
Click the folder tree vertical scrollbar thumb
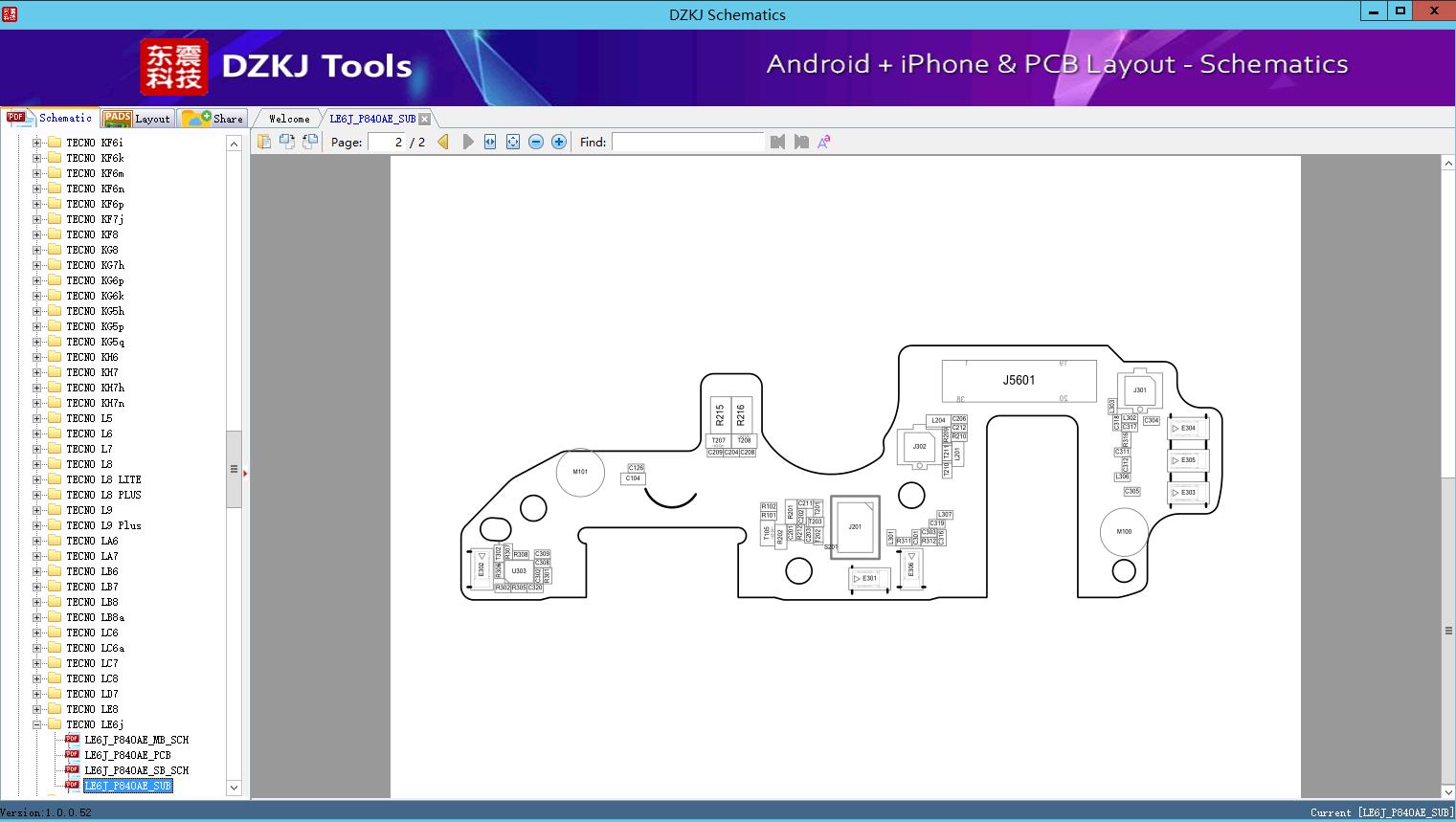pyautogui.click(x=234, y=469)
